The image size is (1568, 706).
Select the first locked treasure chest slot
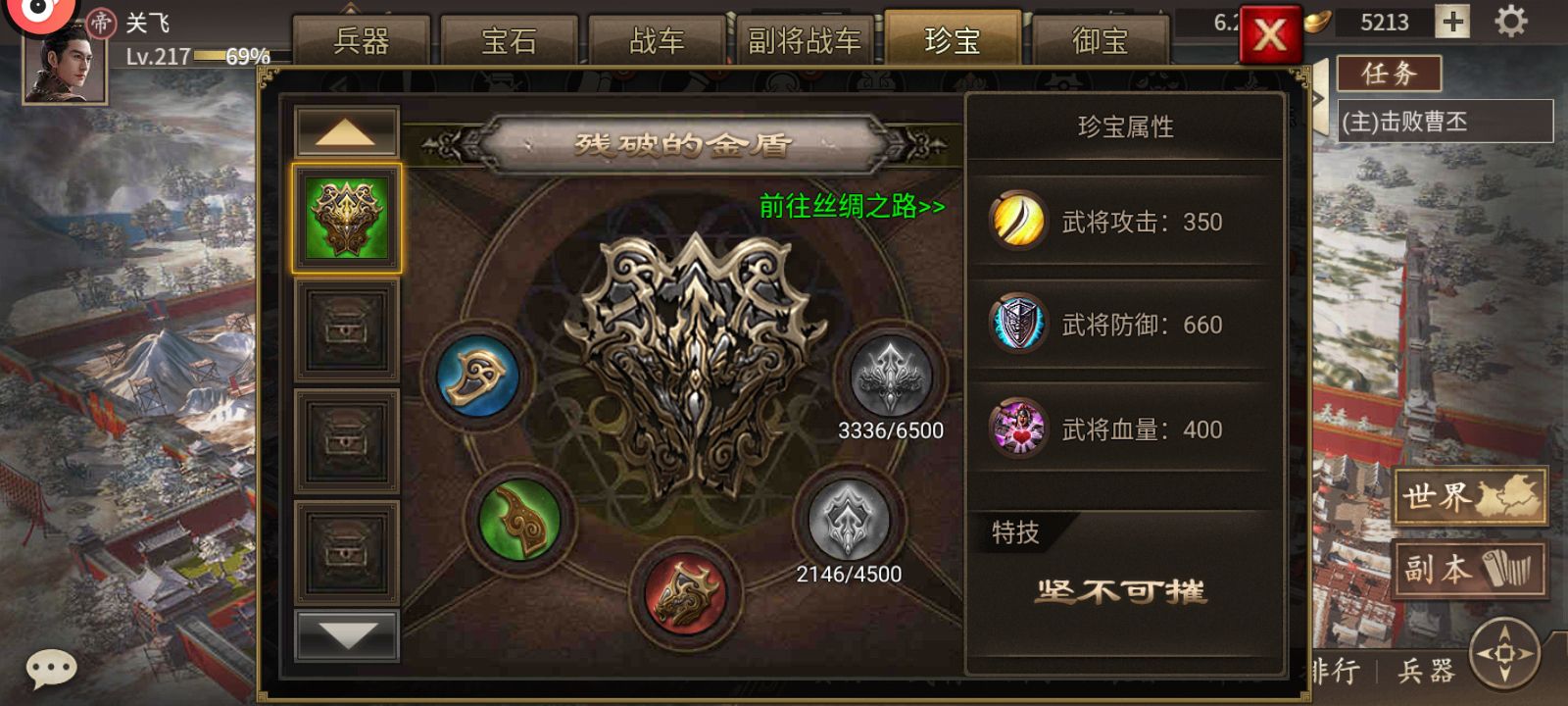pyautogui.click(x=346, y=329)
